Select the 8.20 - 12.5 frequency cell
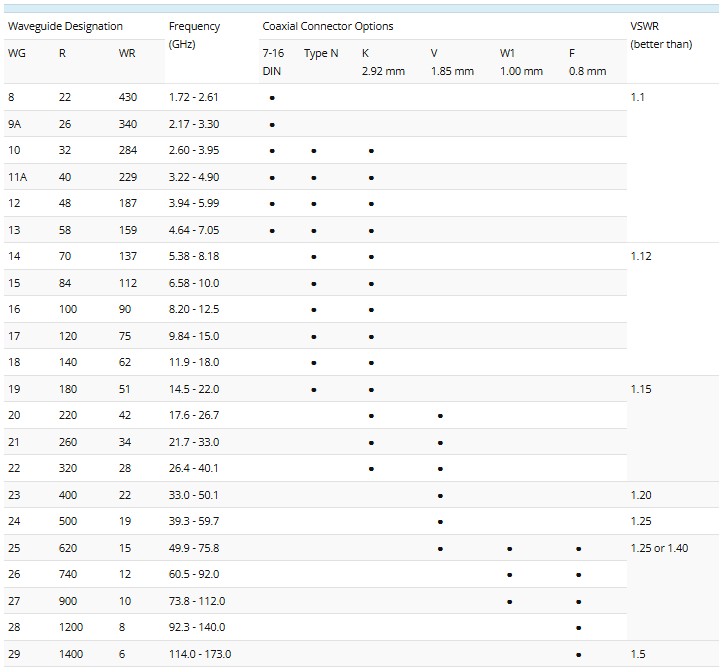Image resolution: width=723 pixels, height=672 pixels. [194, 310]
